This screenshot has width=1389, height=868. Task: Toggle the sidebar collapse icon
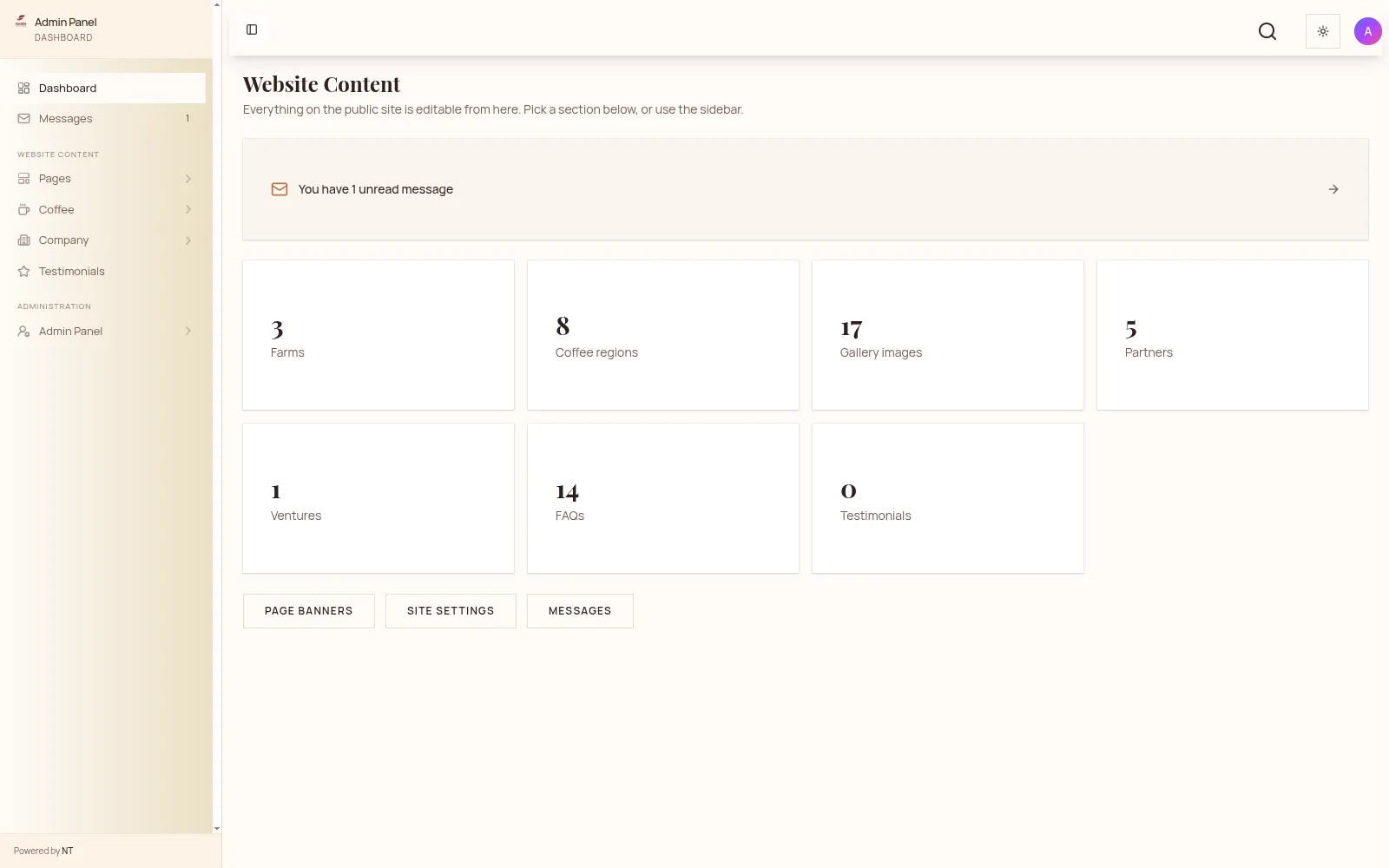pyautogui.click(x=252, y=30)
